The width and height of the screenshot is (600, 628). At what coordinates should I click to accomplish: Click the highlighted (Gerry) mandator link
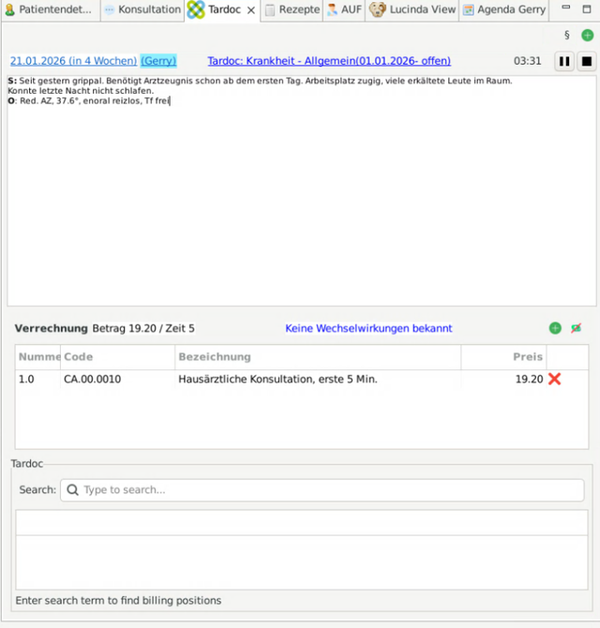(159, 61)
